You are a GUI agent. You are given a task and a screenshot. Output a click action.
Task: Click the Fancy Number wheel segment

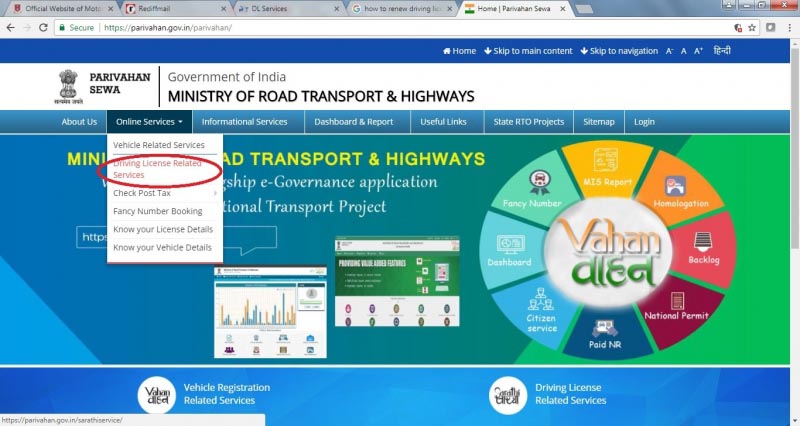pyautogui.click(x=533, y=189)
